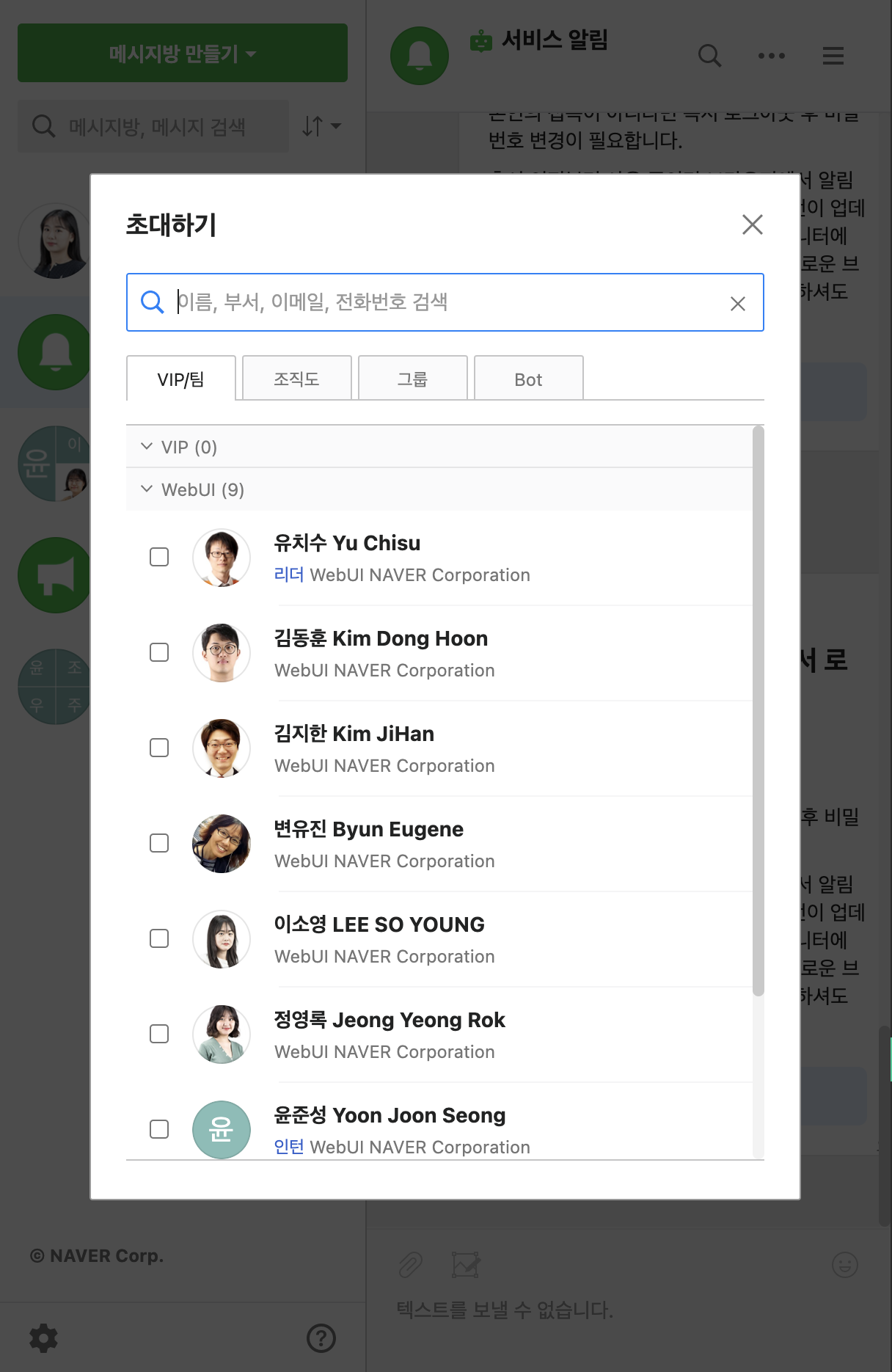Open the woman's photo chat in sidebar
This screenshot has width=892, height=1372.
click(54, 241)
